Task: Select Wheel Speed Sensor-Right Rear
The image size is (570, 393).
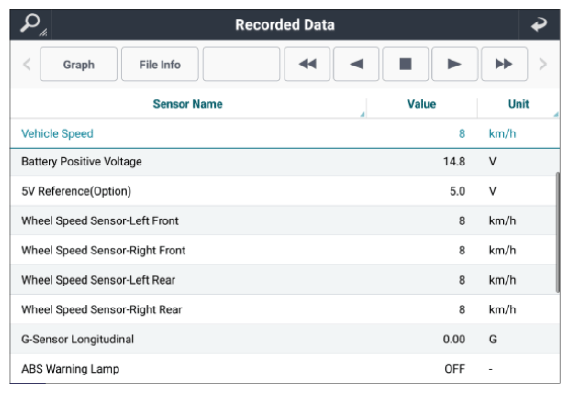Action: click(x=285, y=309)
